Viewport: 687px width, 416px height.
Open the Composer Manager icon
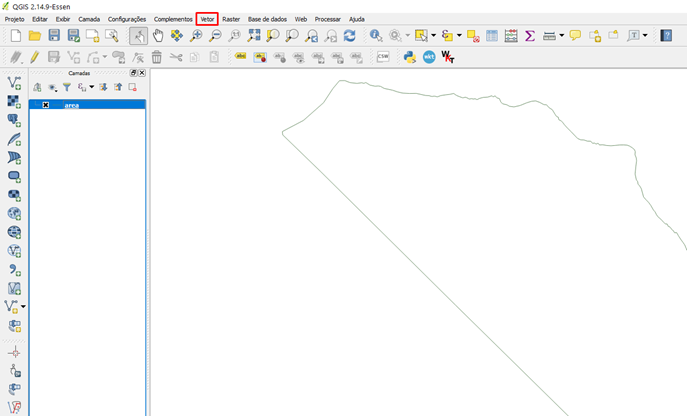click(x=112, y=36)
